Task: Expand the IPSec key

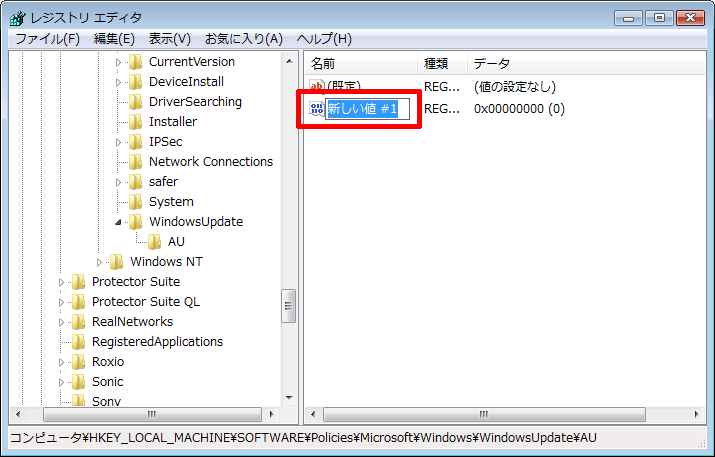Action: pos(118,142)
